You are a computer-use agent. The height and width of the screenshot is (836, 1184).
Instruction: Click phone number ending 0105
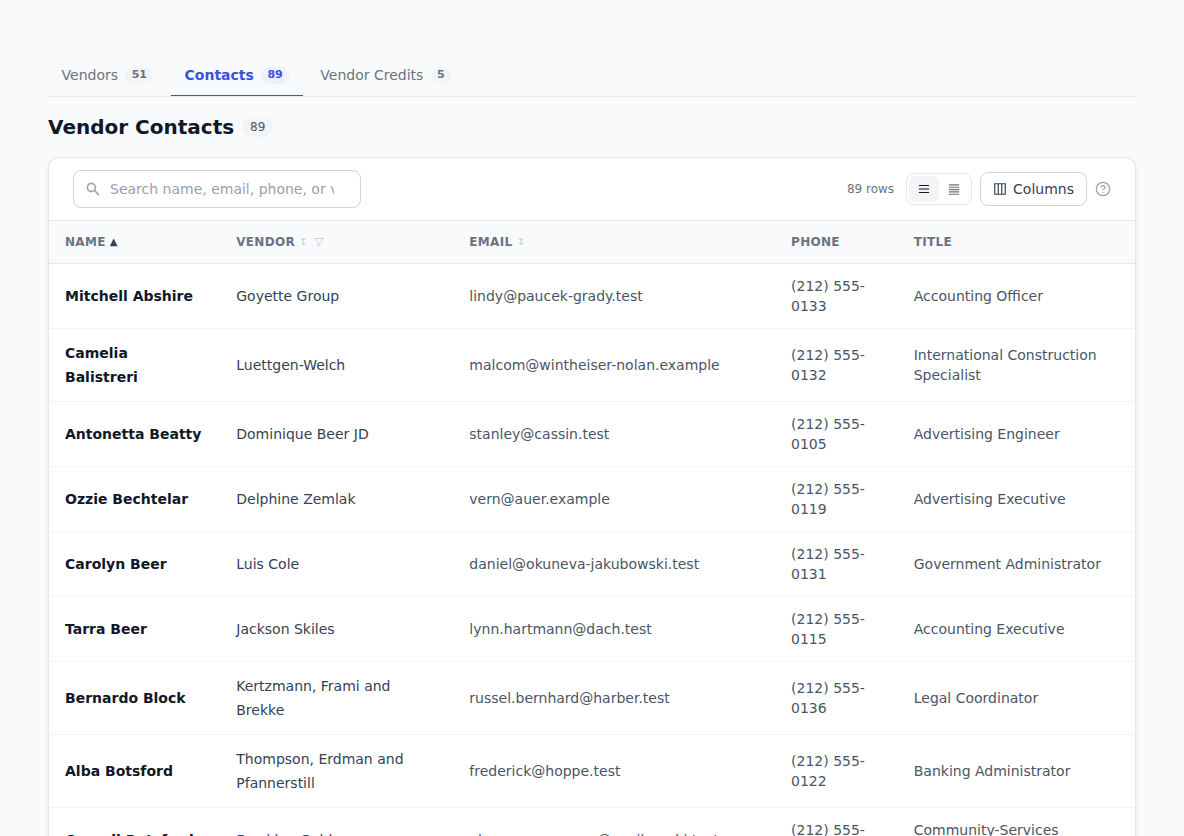click(828, 434)
